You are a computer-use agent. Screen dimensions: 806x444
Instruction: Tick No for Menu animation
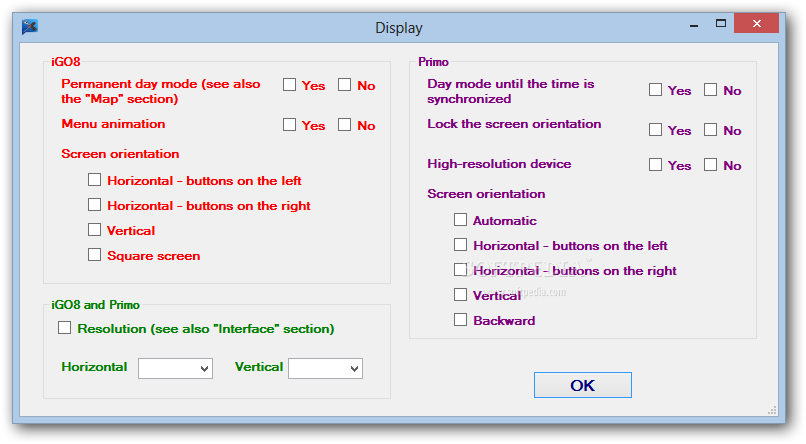coord(344,125)
